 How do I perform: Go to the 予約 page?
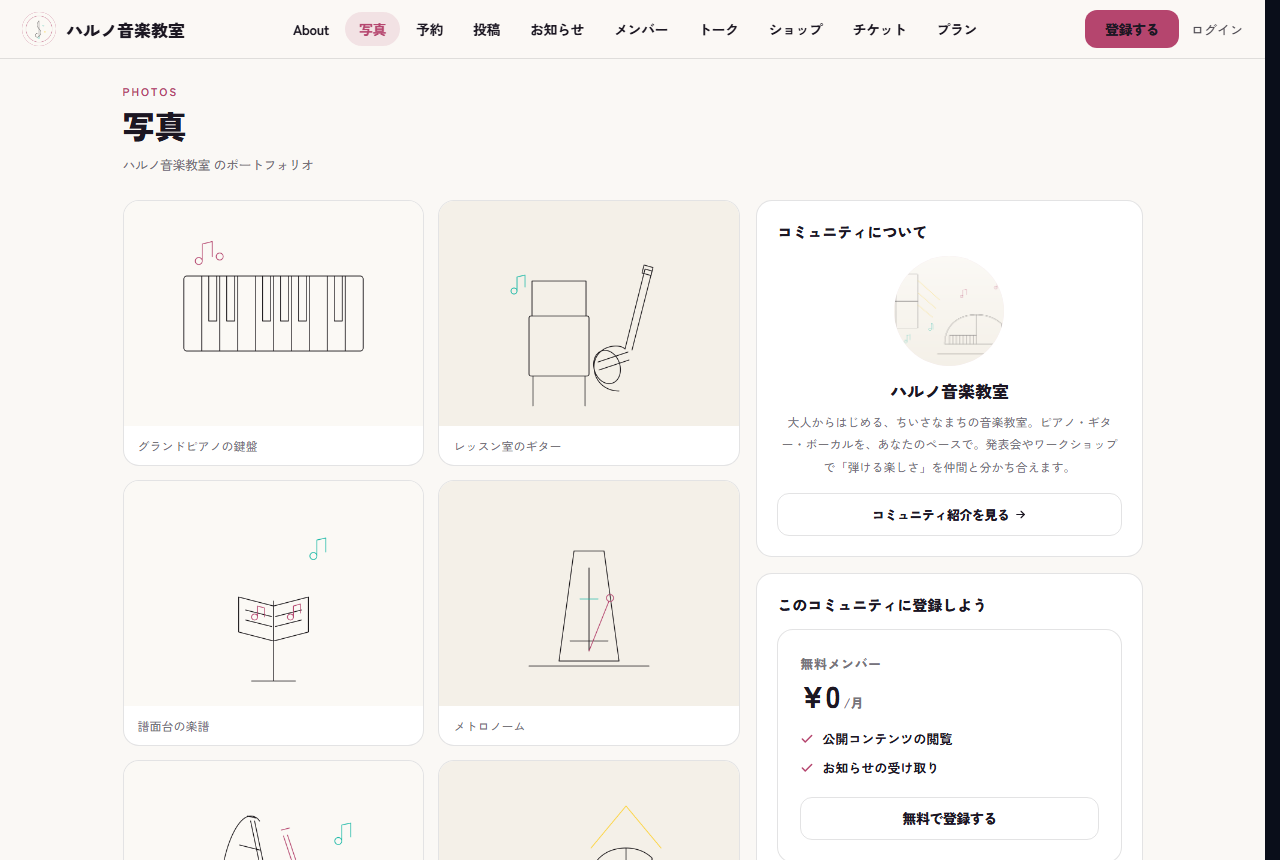click(430, 30)
